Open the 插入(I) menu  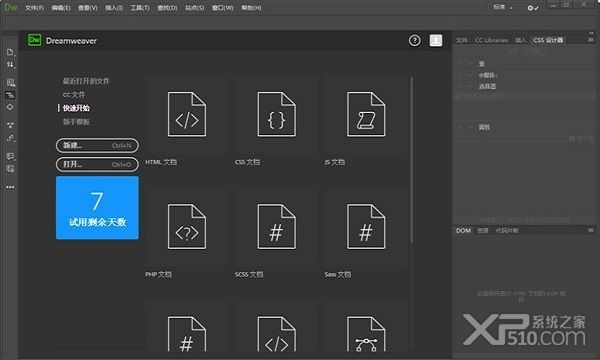click(114, 8)
